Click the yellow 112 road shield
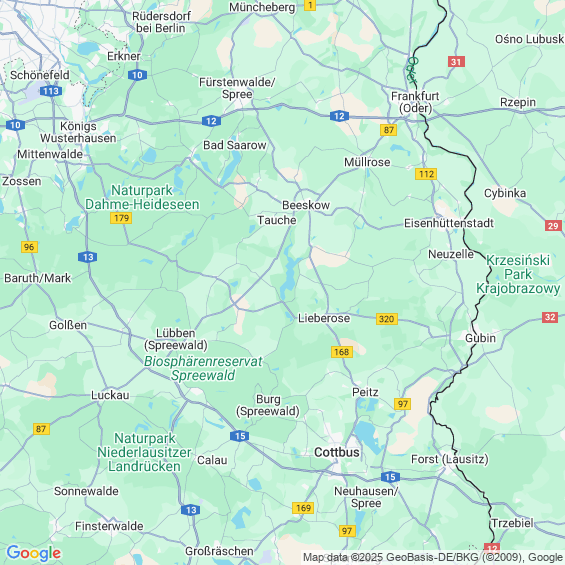565x565 pixels. pyautogui.click(x=426, y=174)
